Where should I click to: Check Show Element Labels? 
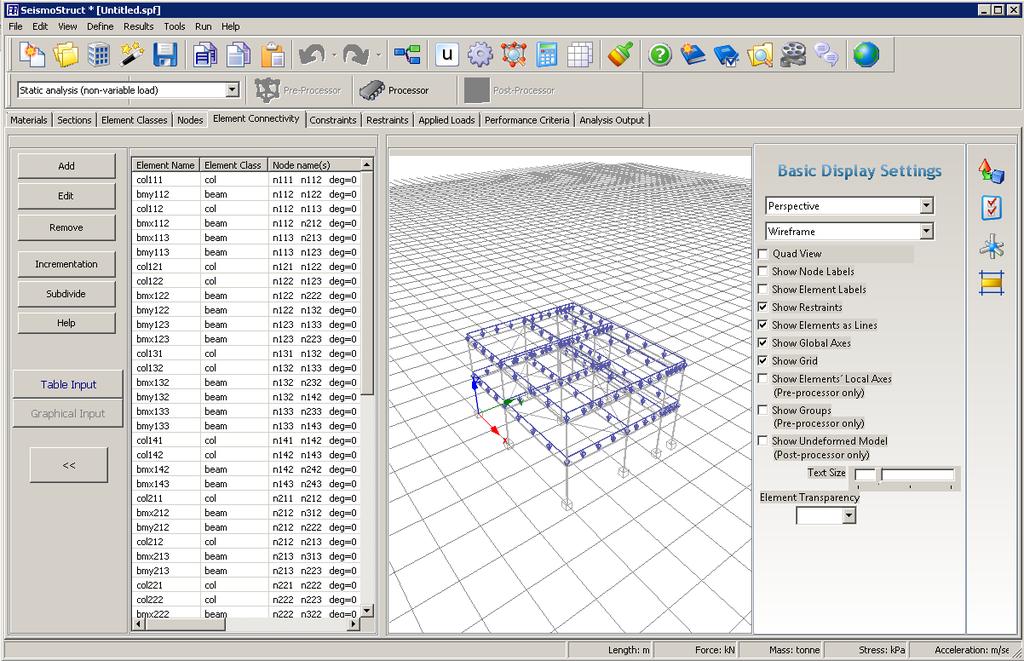[x=762, y=289]
